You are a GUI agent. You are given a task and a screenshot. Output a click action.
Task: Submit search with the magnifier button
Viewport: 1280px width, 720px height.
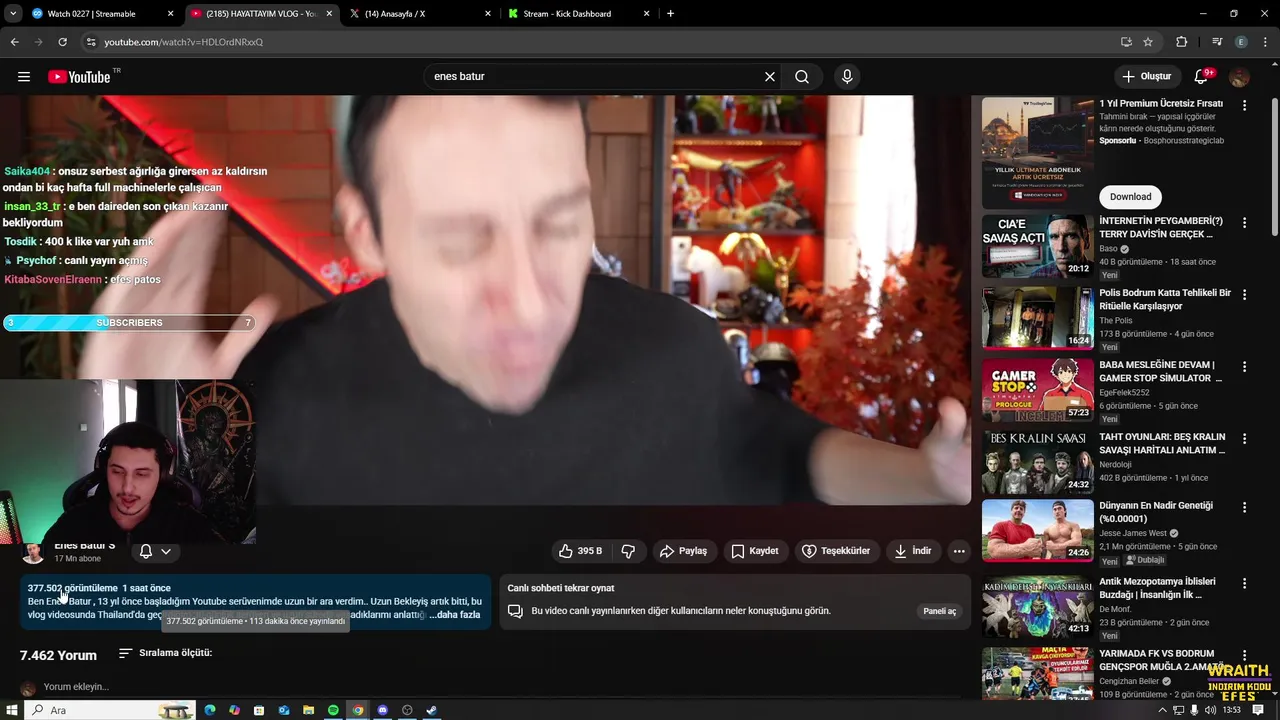[802, 77]
